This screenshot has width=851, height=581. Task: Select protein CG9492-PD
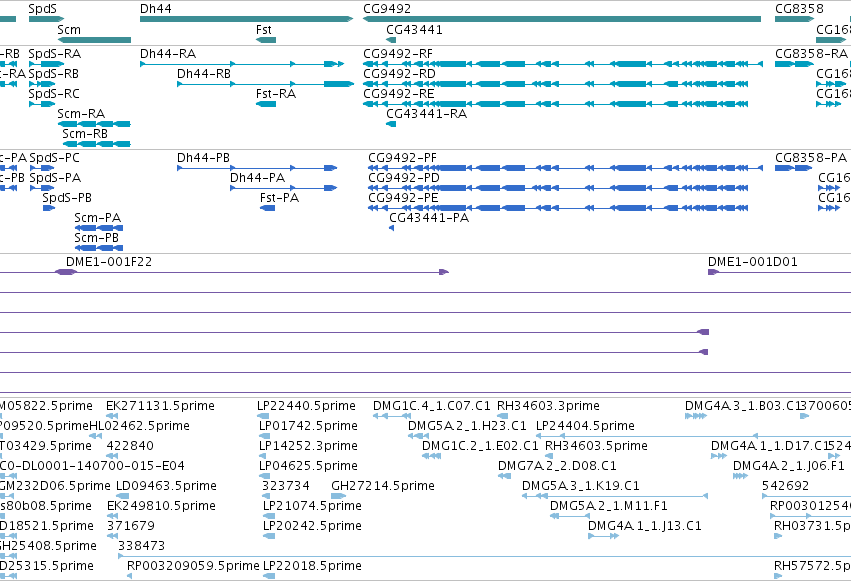point(558,188)
